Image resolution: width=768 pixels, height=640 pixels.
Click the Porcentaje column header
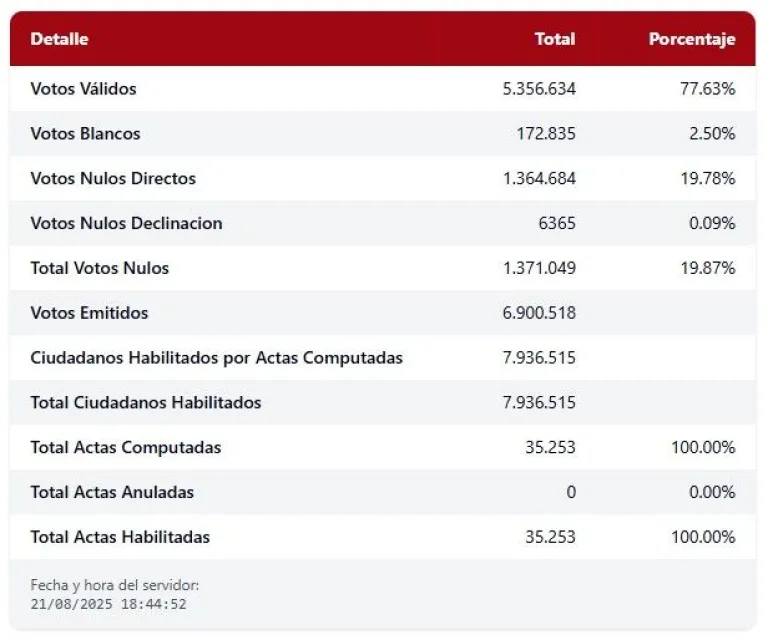(x=691, y=39)
